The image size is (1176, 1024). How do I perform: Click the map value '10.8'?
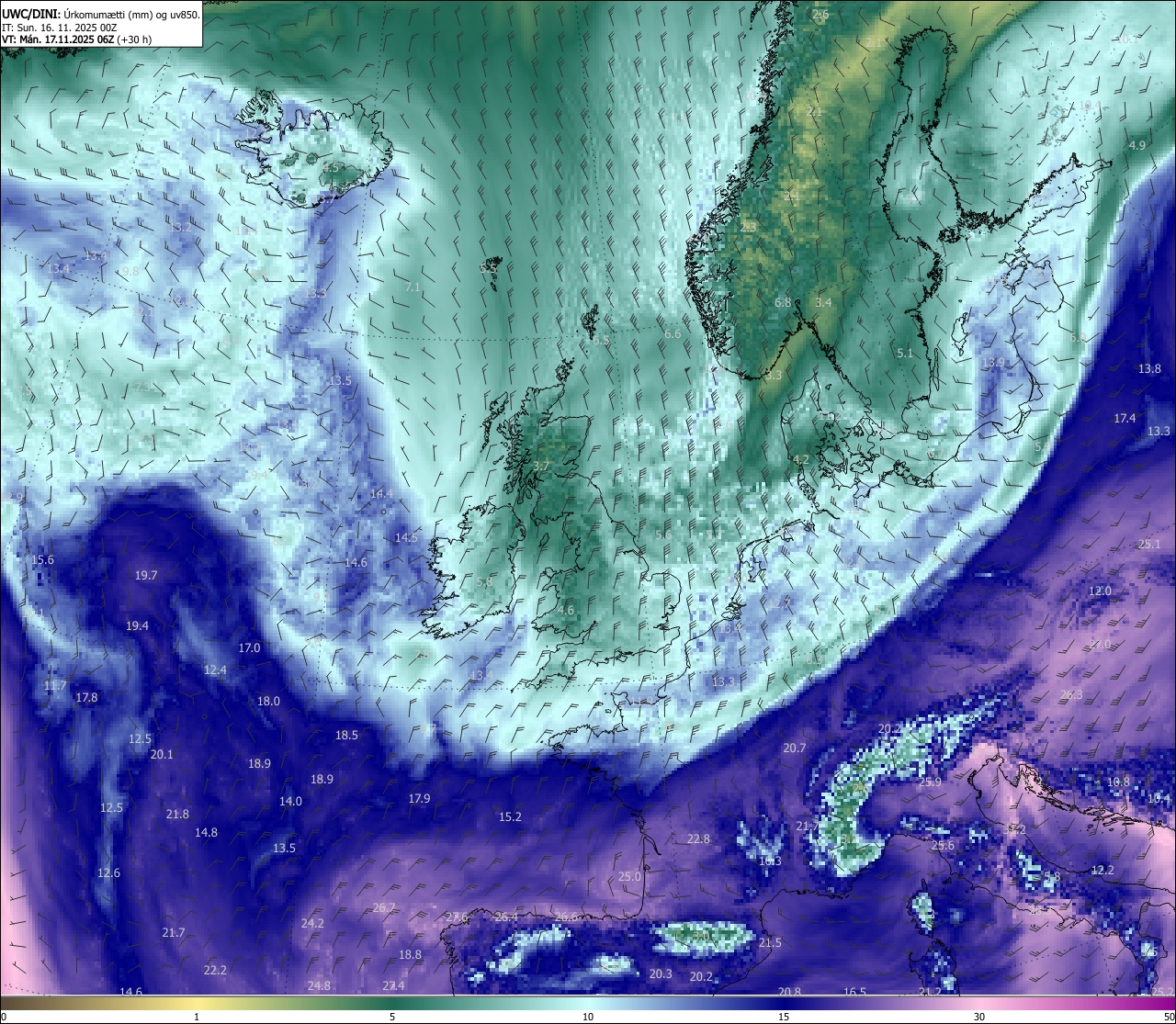click(x=1118, y=782)
